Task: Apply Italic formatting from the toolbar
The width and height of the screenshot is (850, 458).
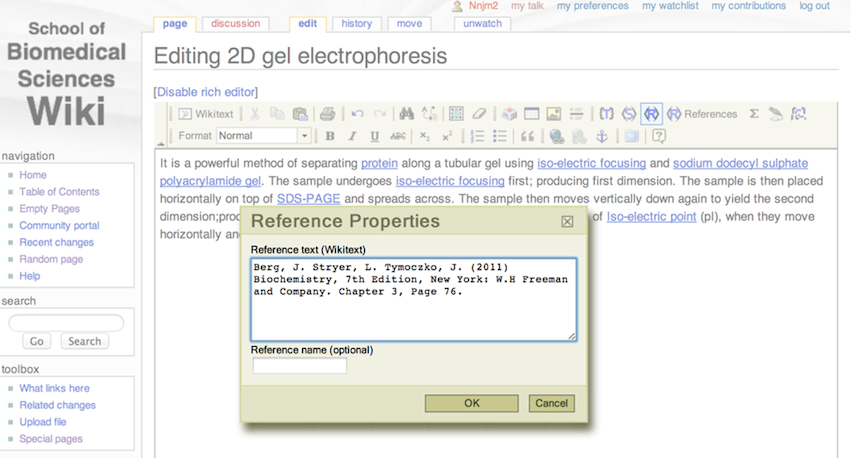Action: pyautogui.click(x=352, y=136)
